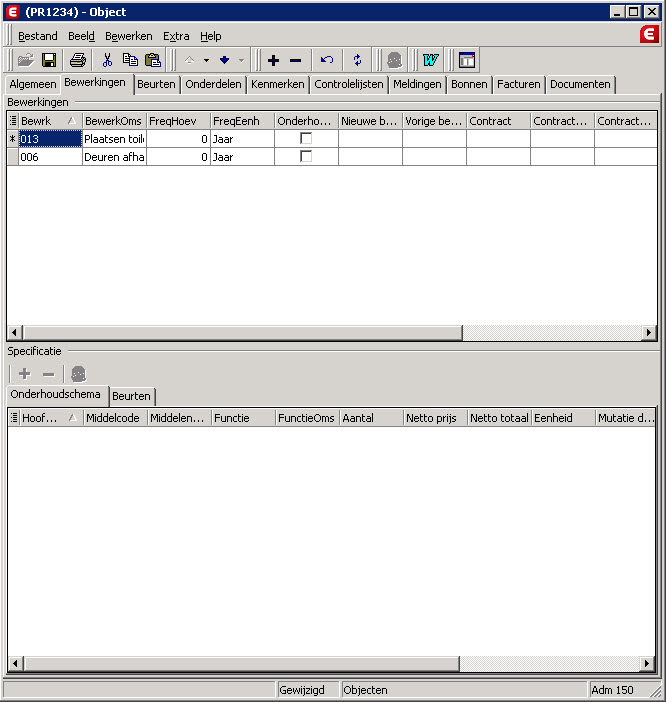Open the Extra menu
This screenshot has height=702, width=666.
click(176, 36)
